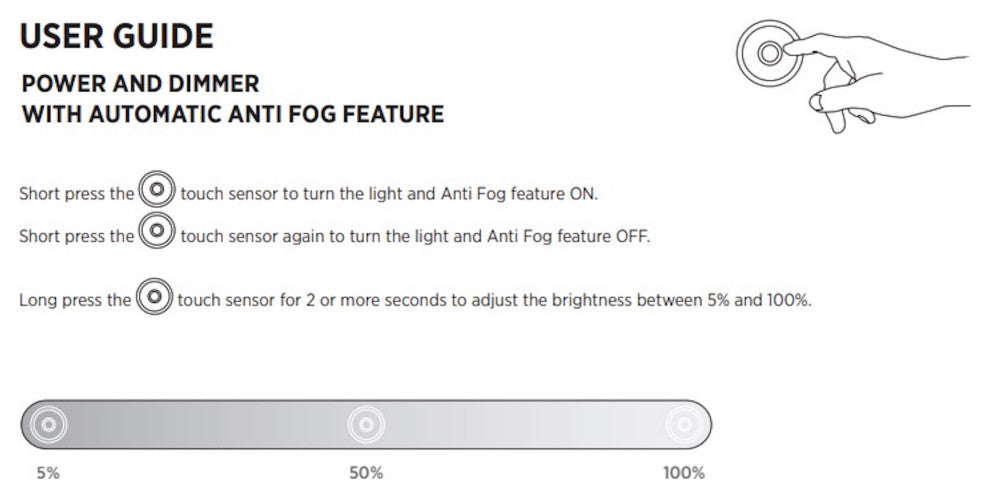Select the sensor icon at the dark end of the brightness bar
Viewport: 990px width, 498px height.
coord(46,425)
